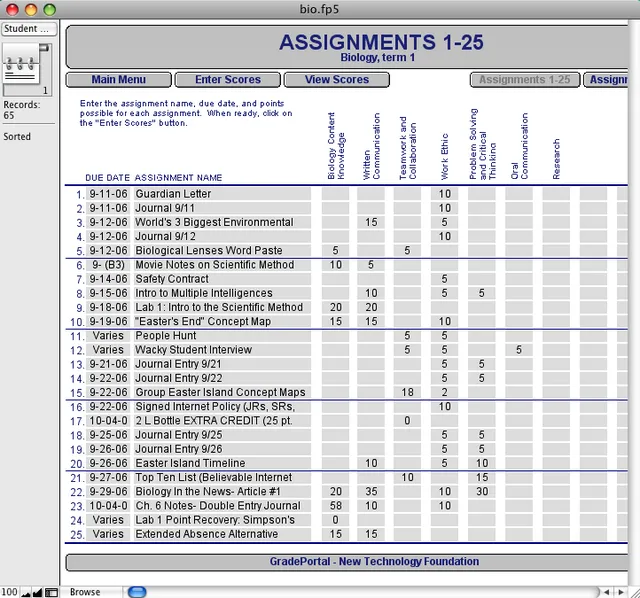Image resolution: width=640 pixels, height=598 pixels.
Task: Click the "Easter's End" Concept Map name
Action: [222, 322]
